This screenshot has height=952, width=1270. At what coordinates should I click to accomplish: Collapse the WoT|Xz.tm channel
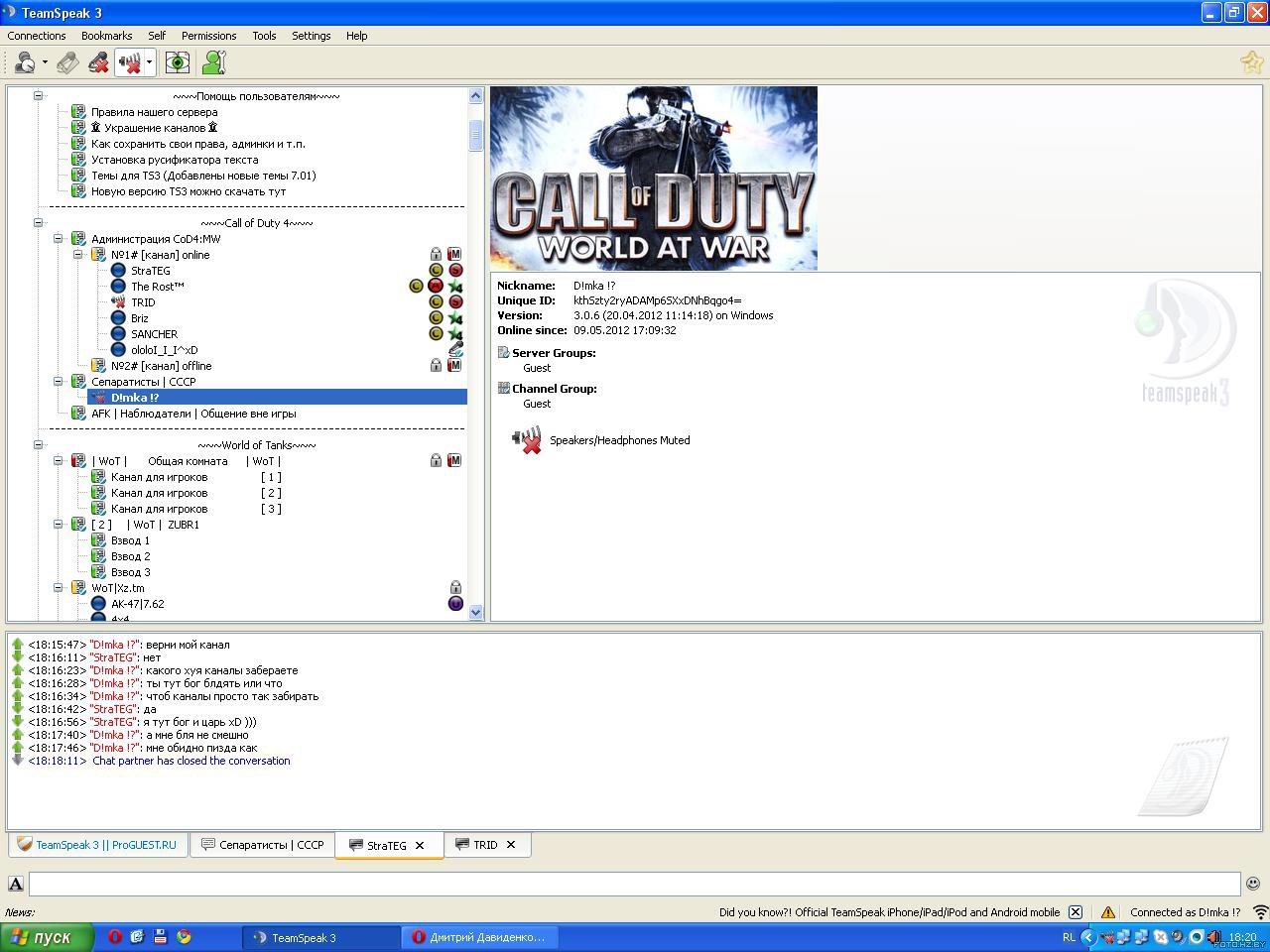[x=59, y=588]
